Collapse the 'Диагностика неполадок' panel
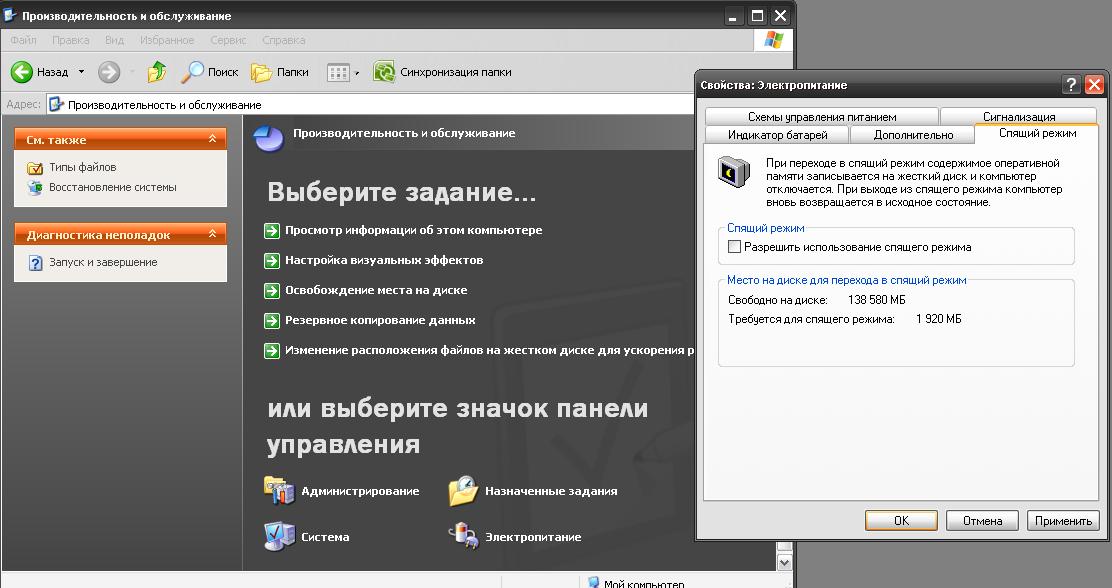Viewport: 1112px width, 588px height. tap(212, 235)
